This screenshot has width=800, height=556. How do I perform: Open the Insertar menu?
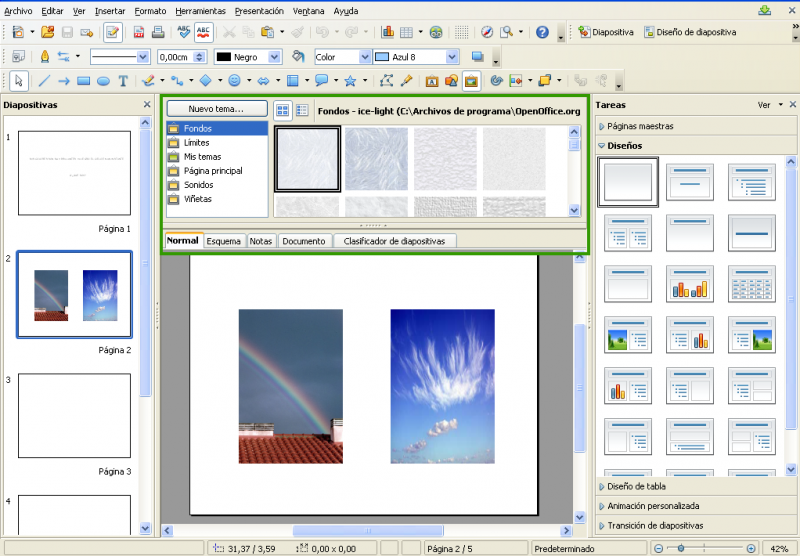point(110,11)
